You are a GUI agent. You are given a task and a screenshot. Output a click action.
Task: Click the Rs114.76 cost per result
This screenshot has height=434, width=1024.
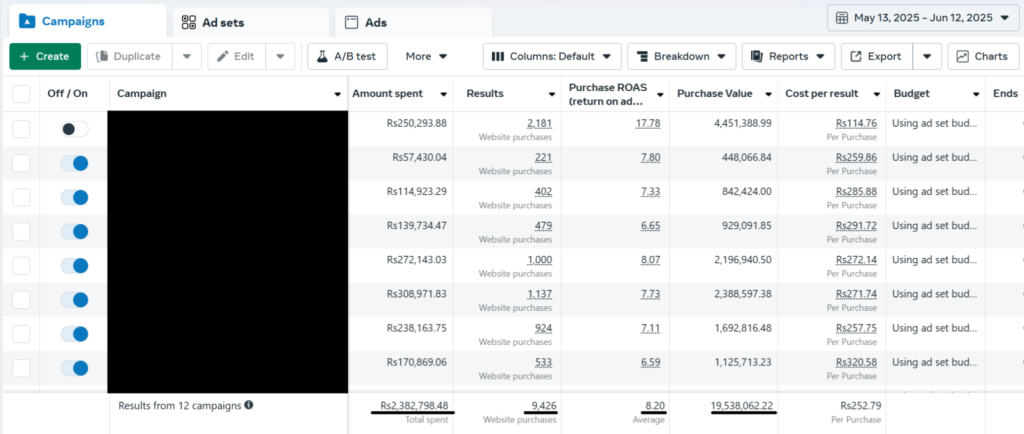point(856,123)
